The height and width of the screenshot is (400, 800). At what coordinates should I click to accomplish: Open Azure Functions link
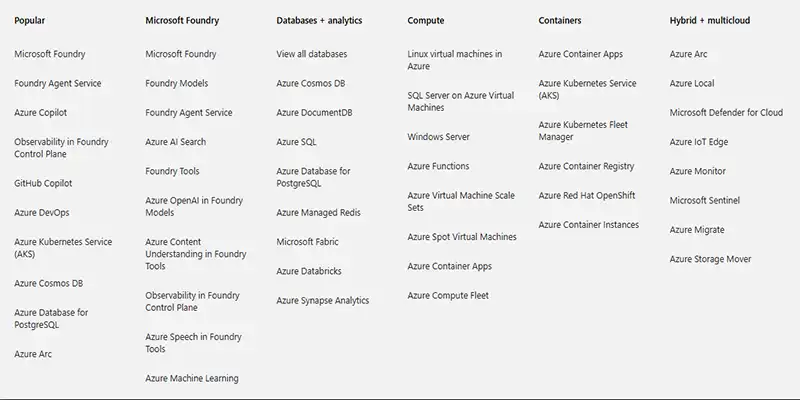438,167
